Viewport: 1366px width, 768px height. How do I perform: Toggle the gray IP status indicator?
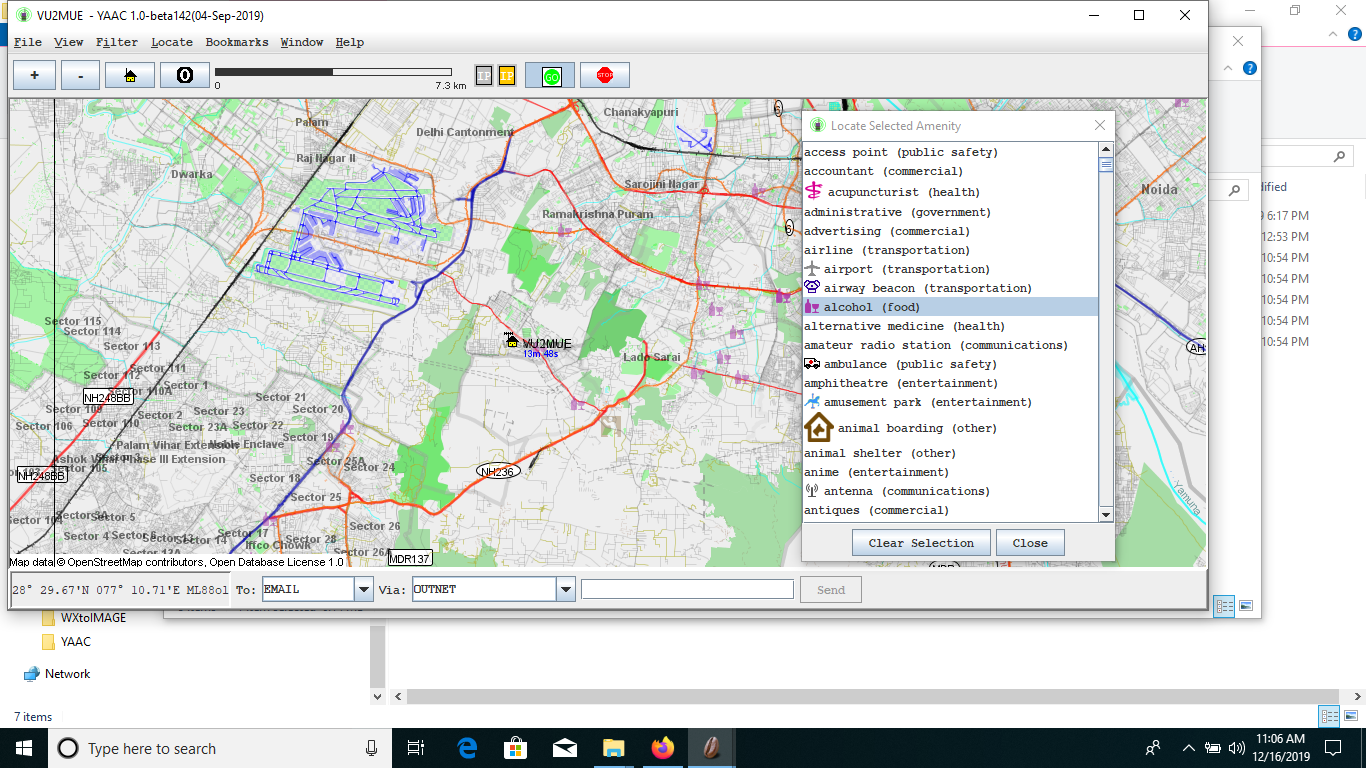484,75
